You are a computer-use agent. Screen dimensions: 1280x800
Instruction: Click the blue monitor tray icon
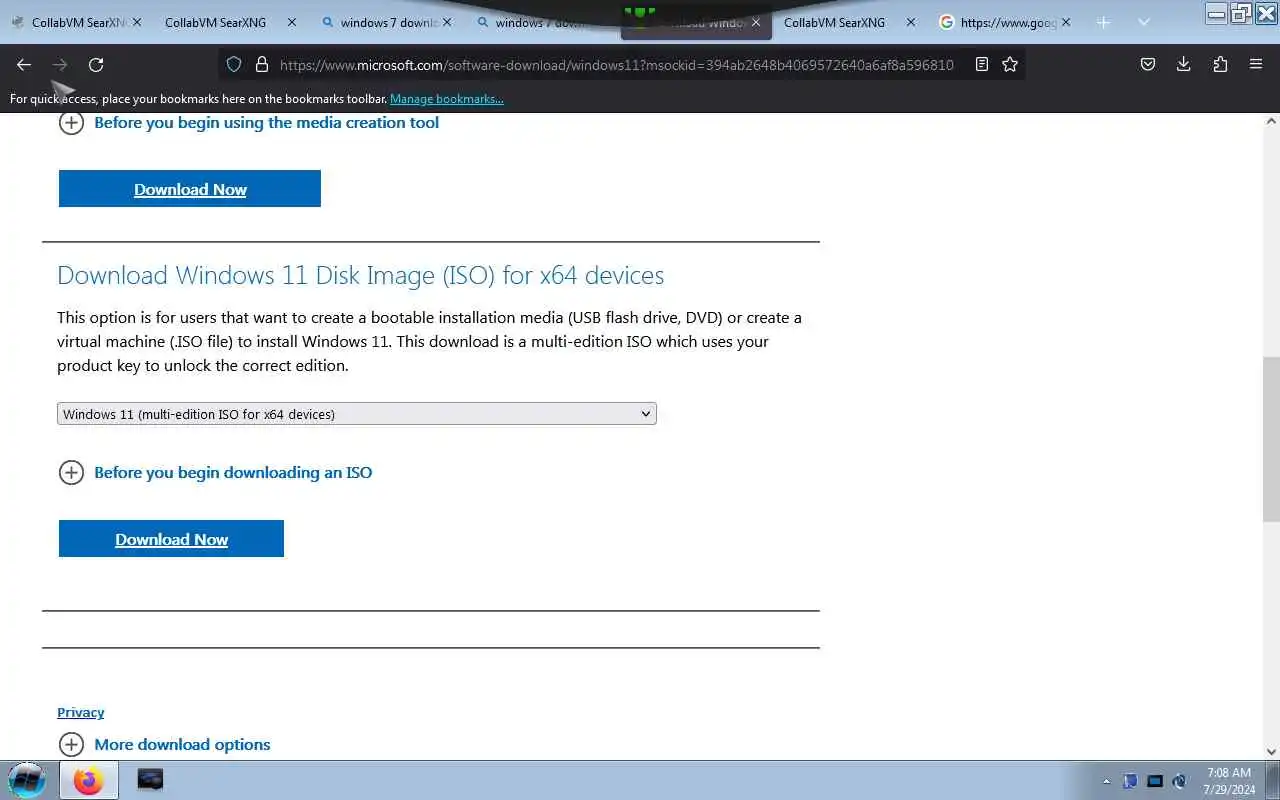point(1155,781)
